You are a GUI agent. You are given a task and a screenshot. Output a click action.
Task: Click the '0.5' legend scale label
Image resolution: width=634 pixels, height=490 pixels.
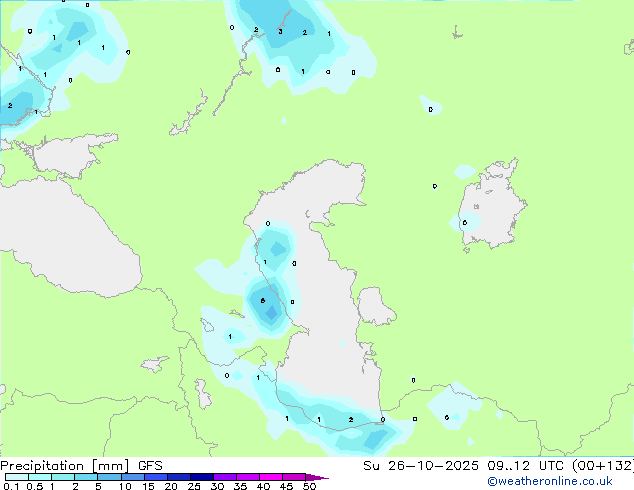tap(35, 486)
